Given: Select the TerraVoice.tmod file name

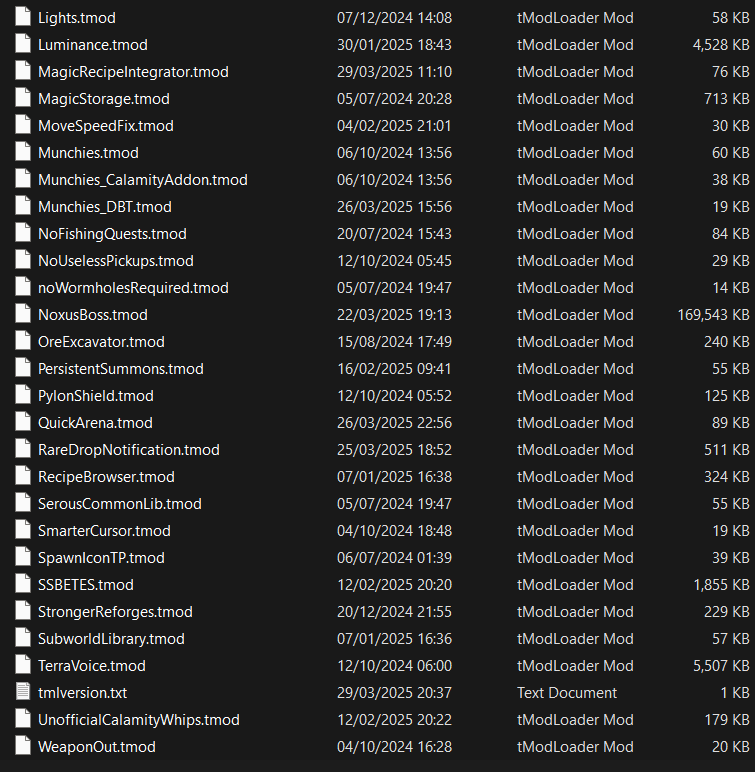Looking at the screenshot, I should click(x=92, y=666).
